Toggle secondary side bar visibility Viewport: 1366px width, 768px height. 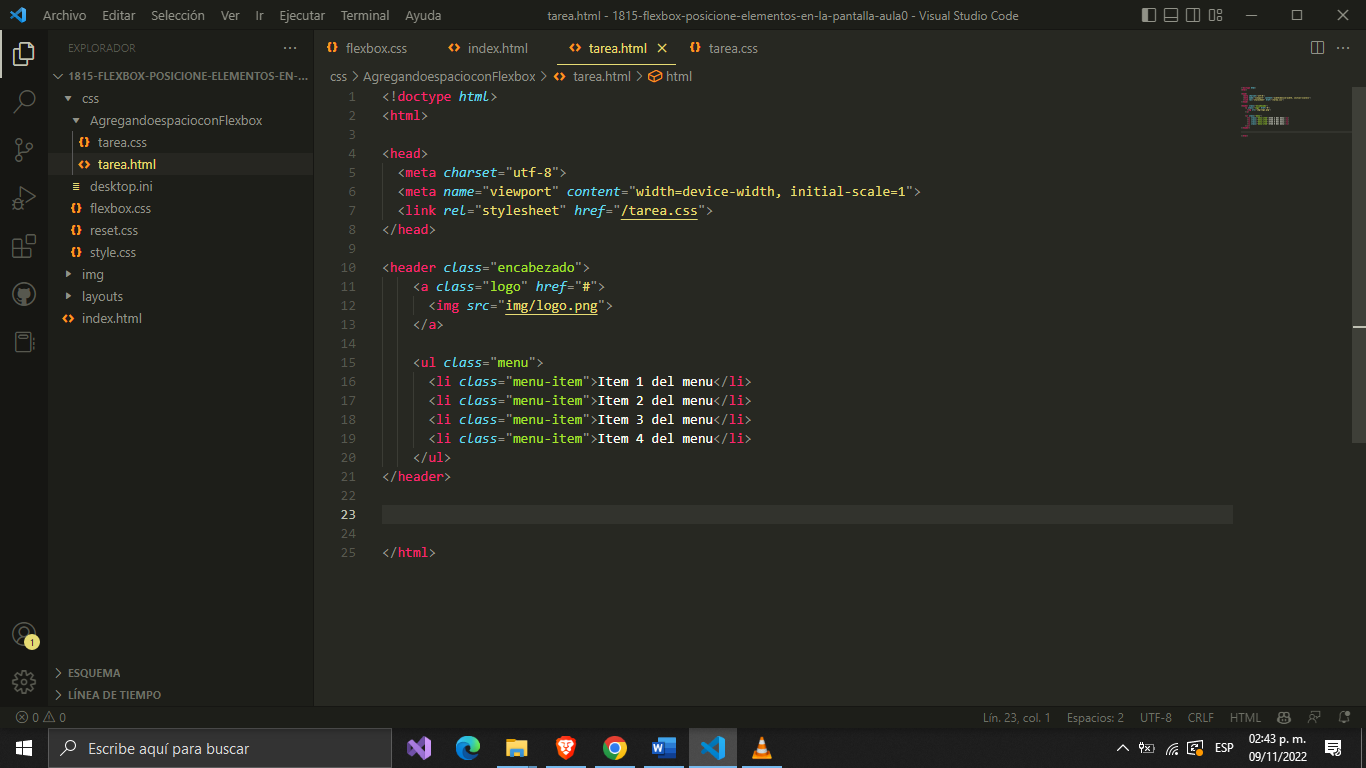[x=1192, y=15]
